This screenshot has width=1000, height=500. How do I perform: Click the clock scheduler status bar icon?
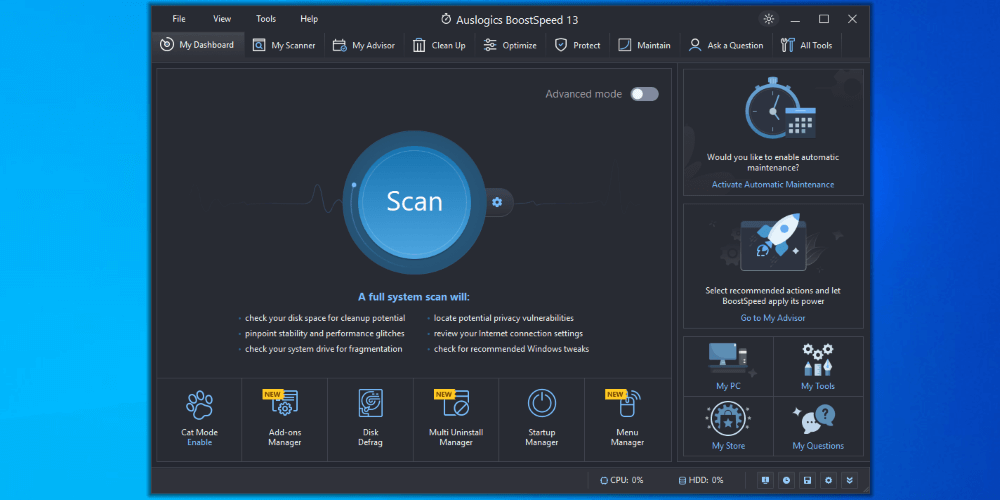(787, 480)
